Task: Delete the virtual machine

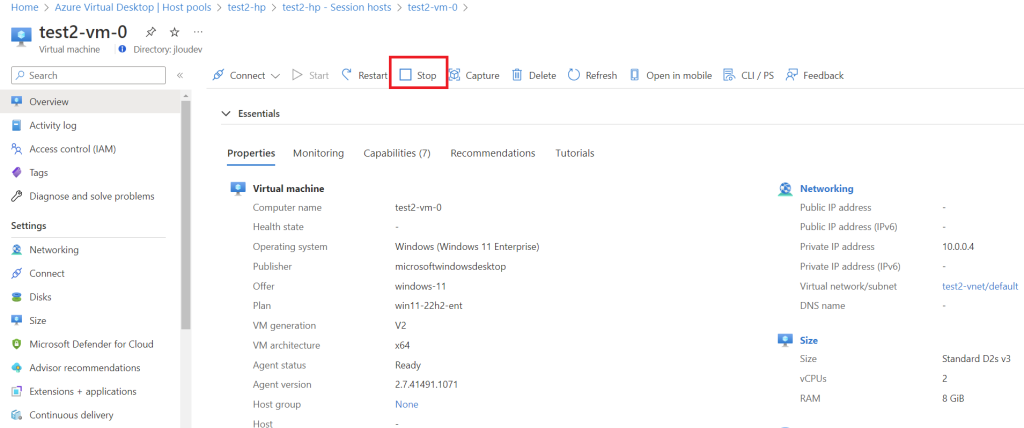Action: click(534, 75)
